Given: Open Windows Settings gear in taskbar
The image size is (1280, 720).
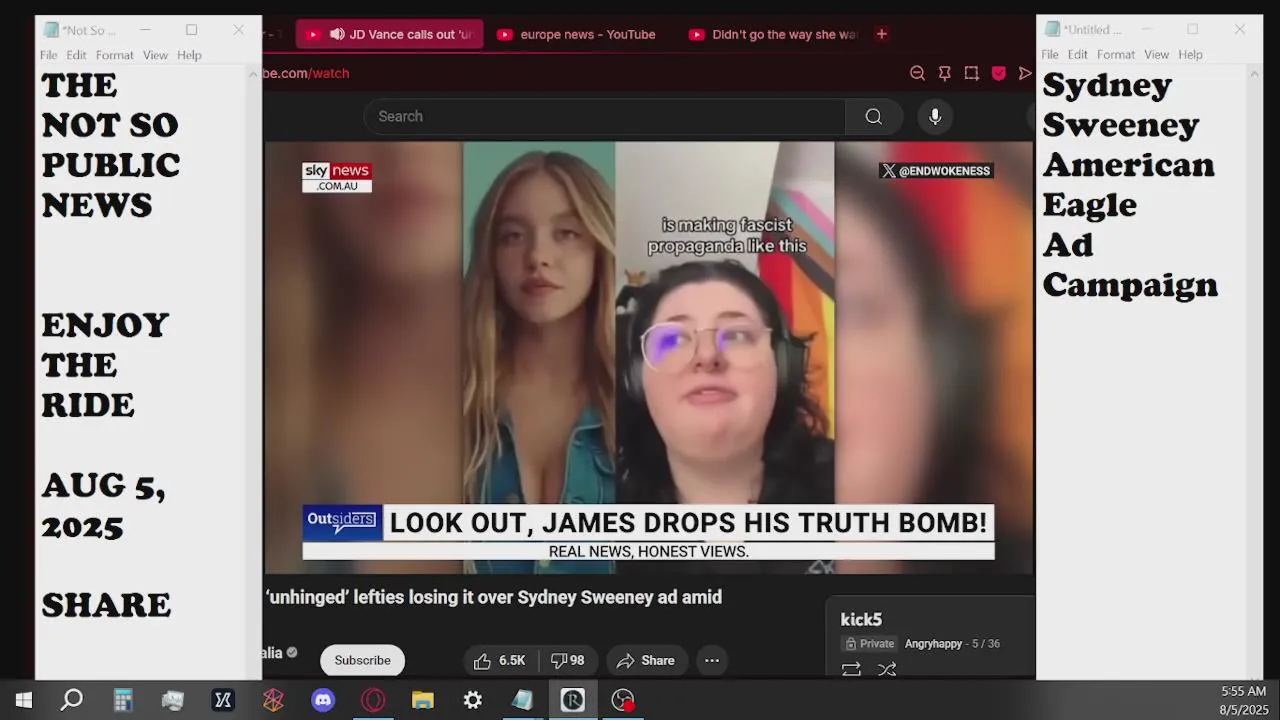Looking at the screenshot, I should tap(473, 700).
